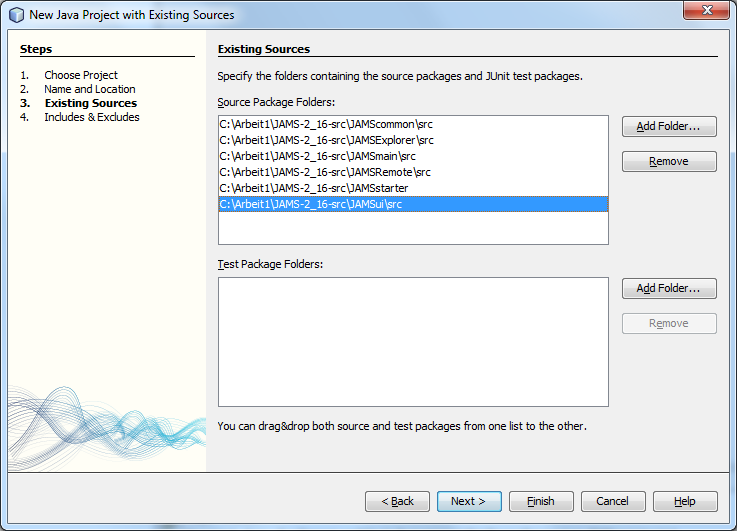Click the Name and Location step
The image size is (737, 531).
[x=89, y=89]
